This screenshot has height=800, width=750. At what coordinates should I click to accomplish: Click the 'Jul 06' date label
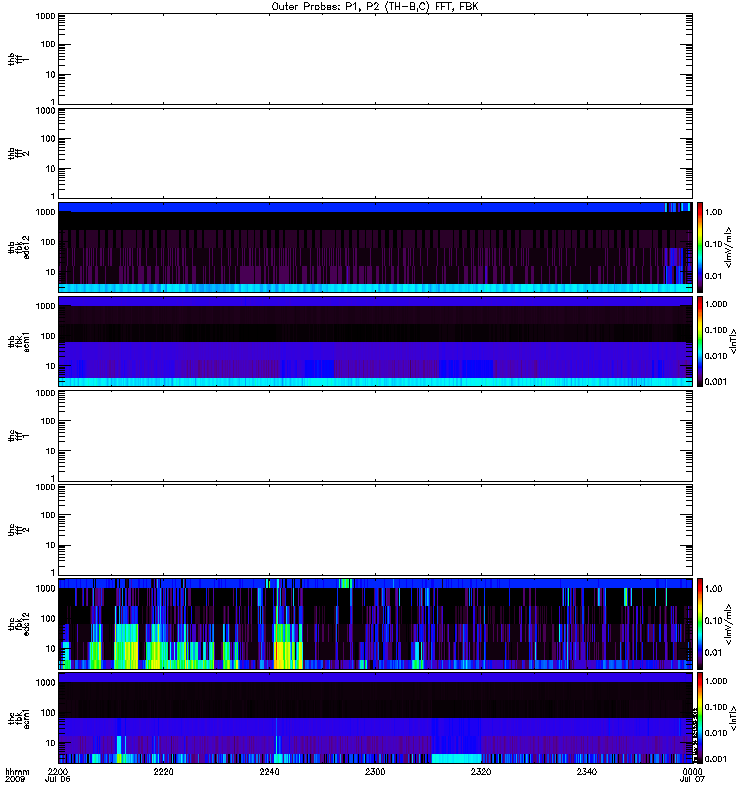click(x=58, y=780)
